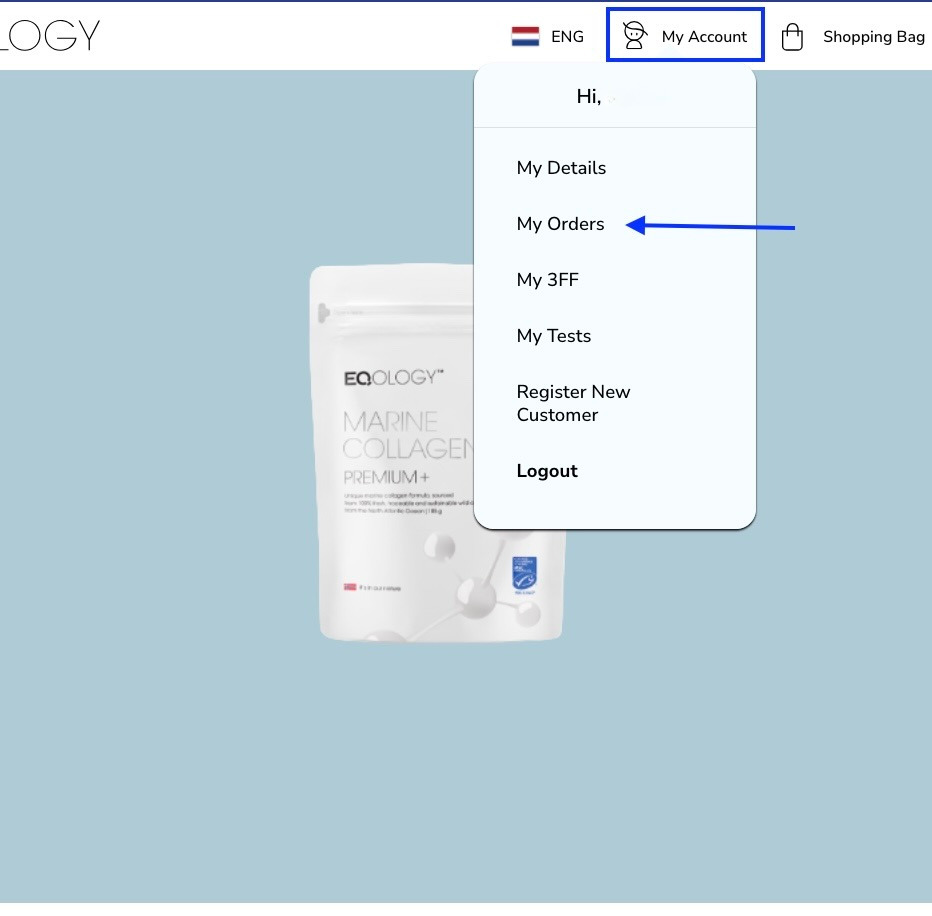Toggle the My Account dropdown
932x916 pixels.
point(685,35)
